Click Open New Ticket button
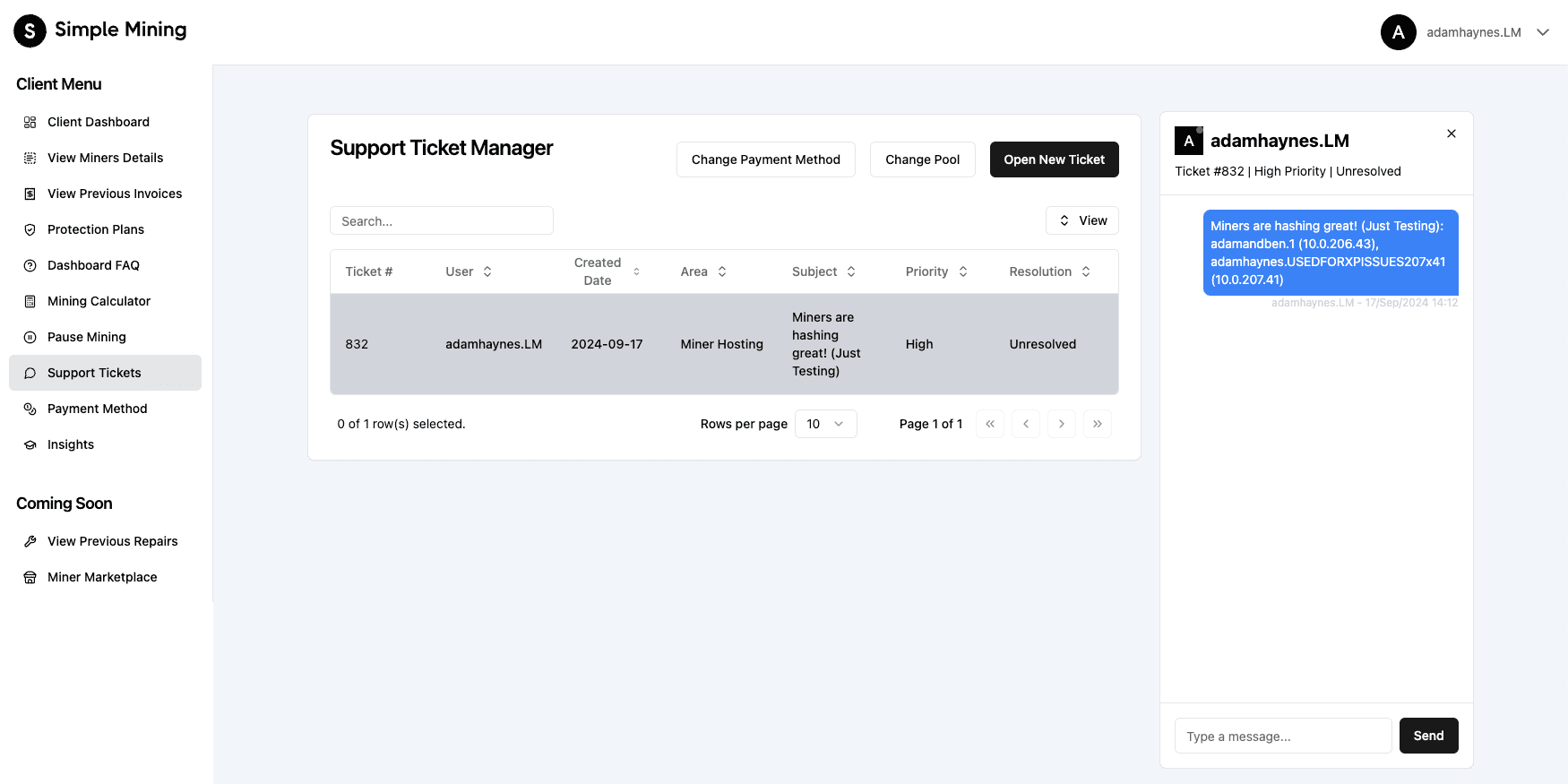This screenshot has width=1568, height=784. [x=1054, y=159]
